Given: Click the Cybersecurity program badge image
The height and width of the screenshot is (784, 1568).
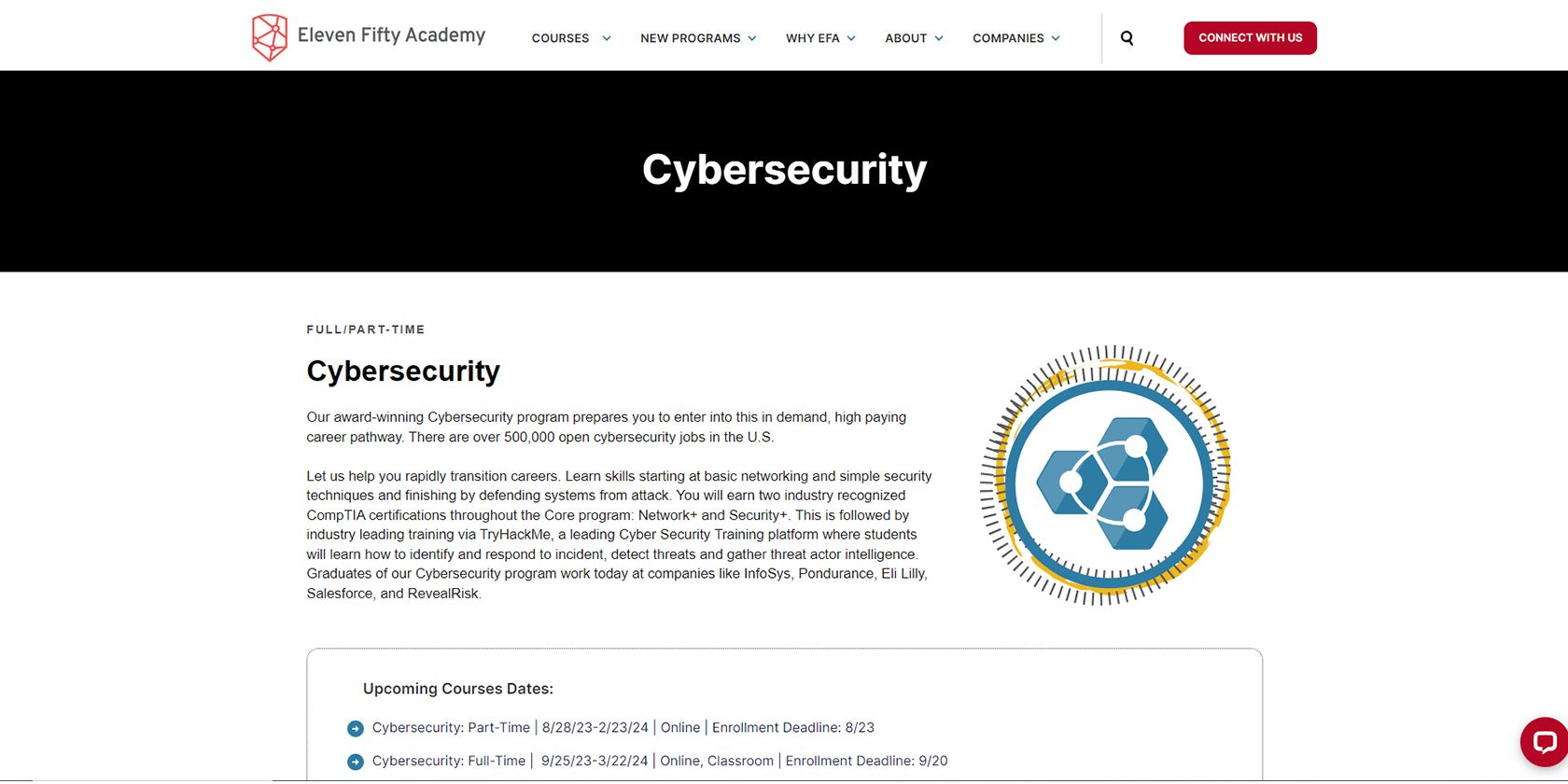Looking at the screenshot, I should 1106,475.
